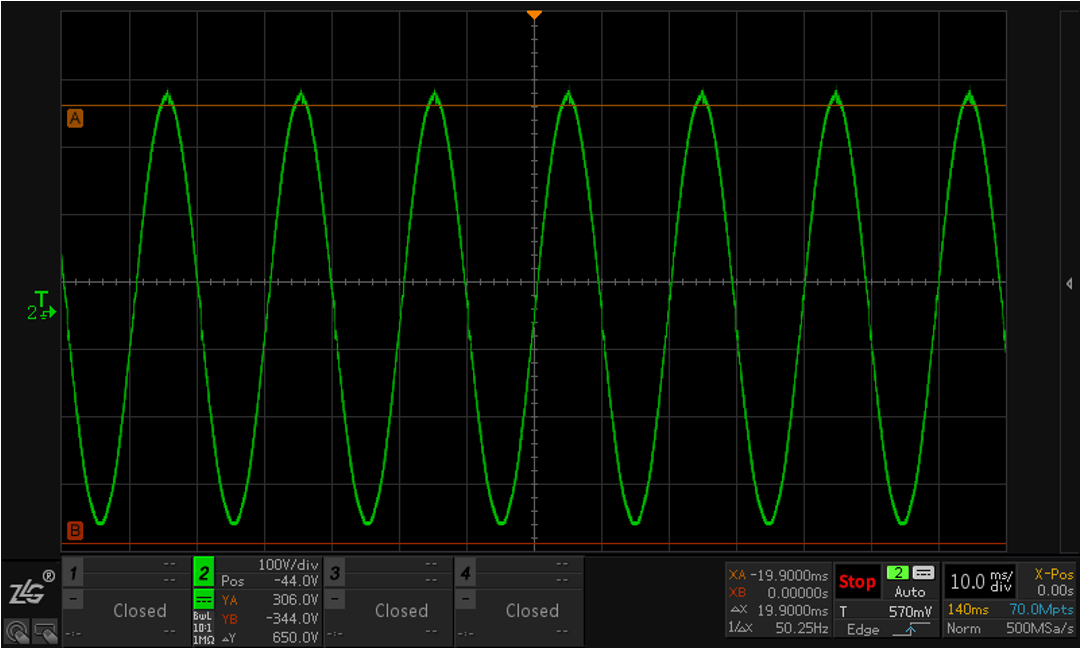Image resolution: width=1081 pixels, height=649 pixels.
Task: Toggle channel 1 on from Closed state
Action: (139, 610)
